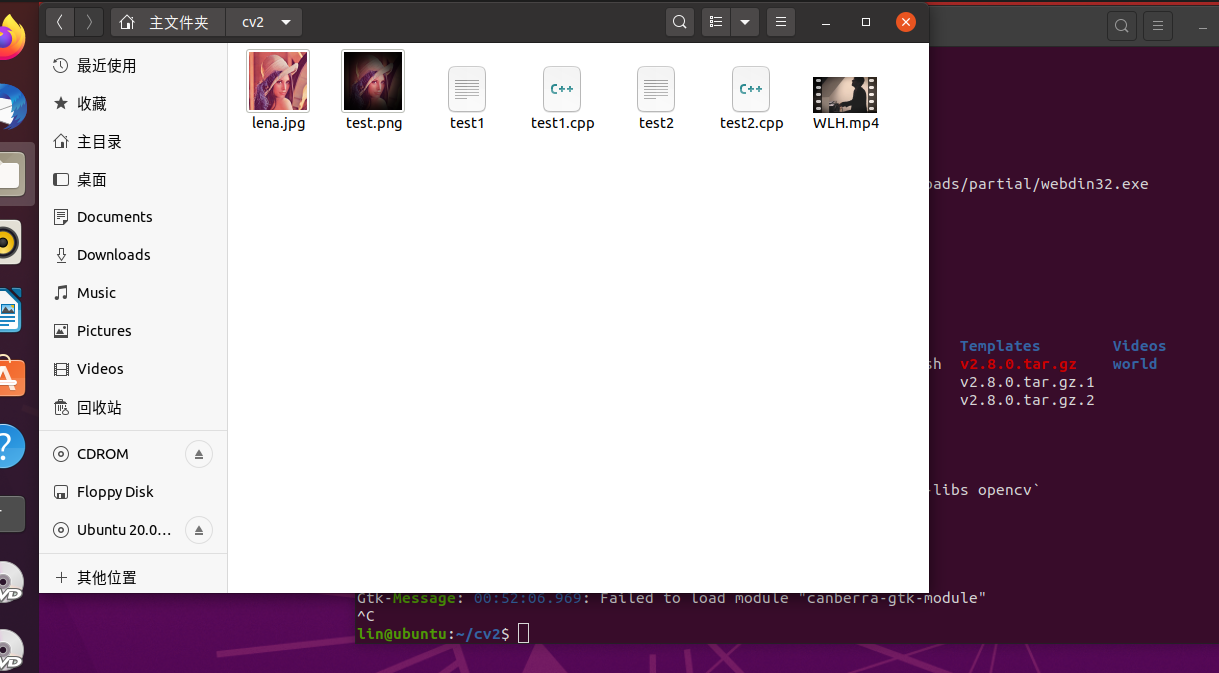Open search in the file manager toolbar
1219x673 pixels.
[679, 21]
